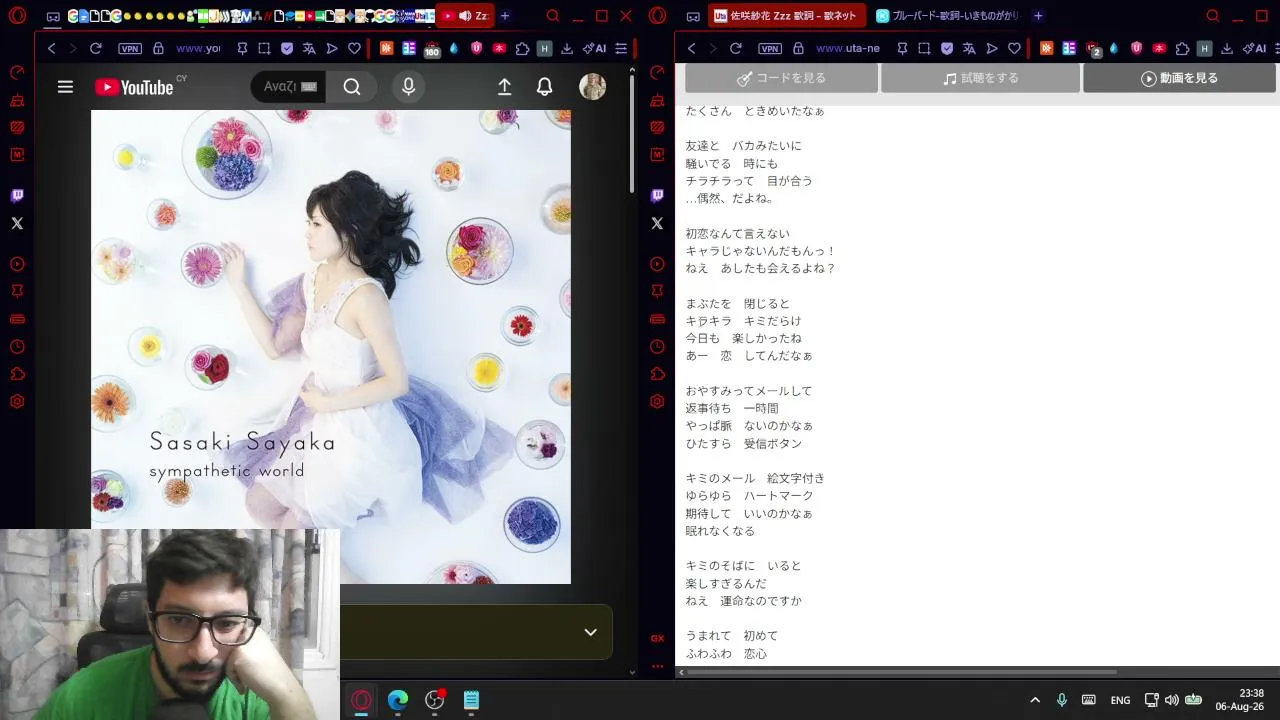Open the YouTube account avatar menu
Viewport: 1280px width, 720px height.
[592, 87]
